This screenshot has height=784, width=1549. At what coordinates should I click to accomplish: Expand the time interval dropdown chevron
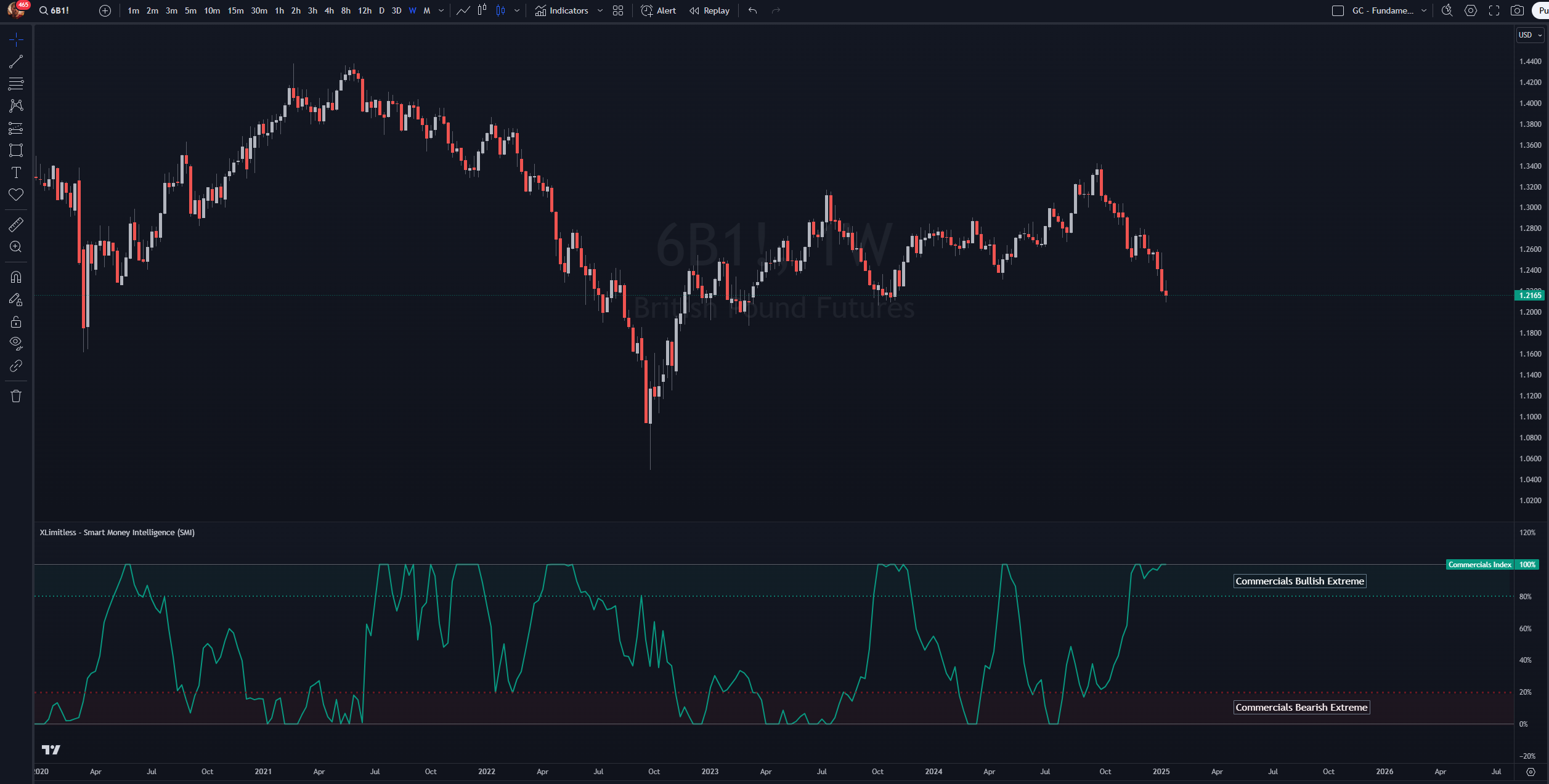[441, 10]
